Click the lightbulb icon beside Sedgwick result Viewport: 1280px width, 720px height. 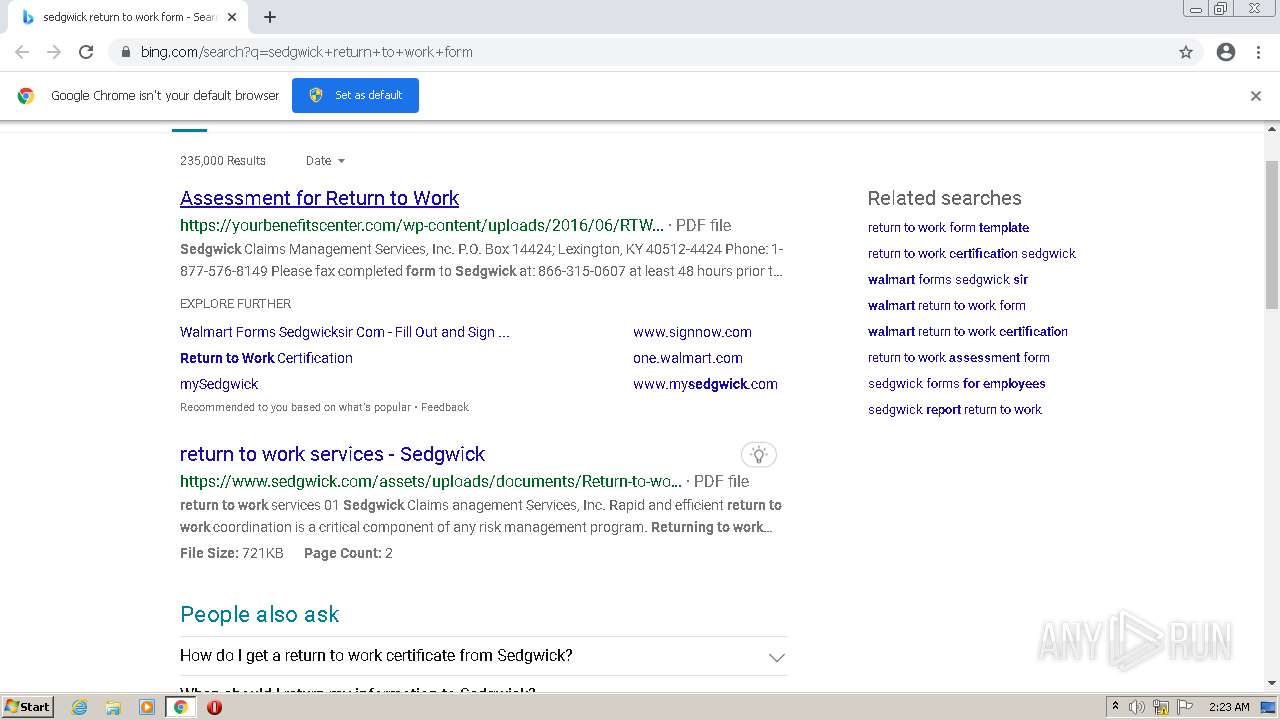point(759,455)
